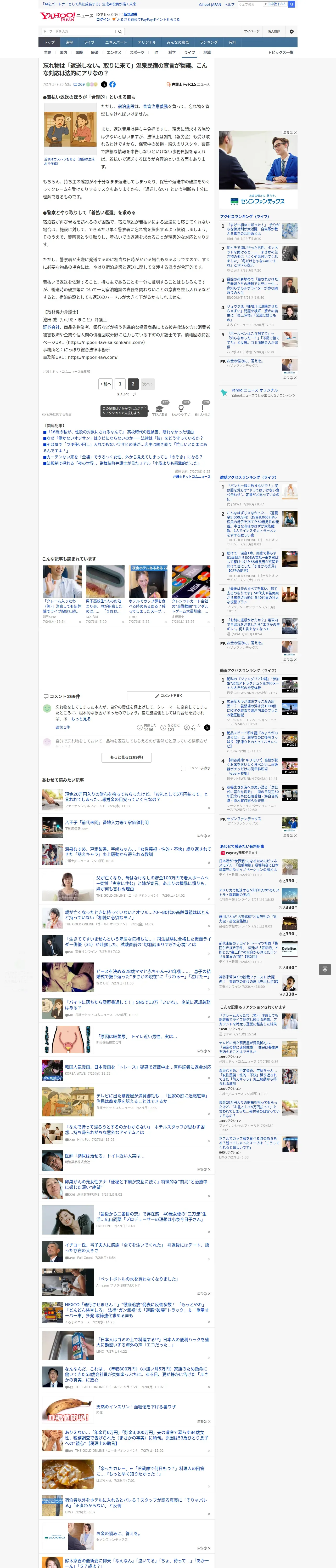Open 弁護士ドットコムニュース source link below related articles
The width and height of the screenshot is (336, 1568).
coord(192,477)
